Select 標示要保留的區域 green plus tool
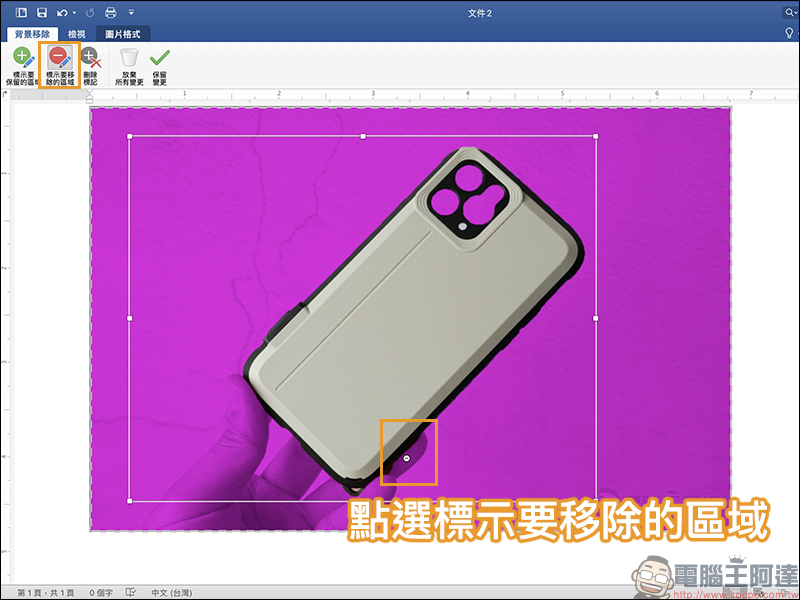Screen dimensions: 800x600 tap(22, 66)
